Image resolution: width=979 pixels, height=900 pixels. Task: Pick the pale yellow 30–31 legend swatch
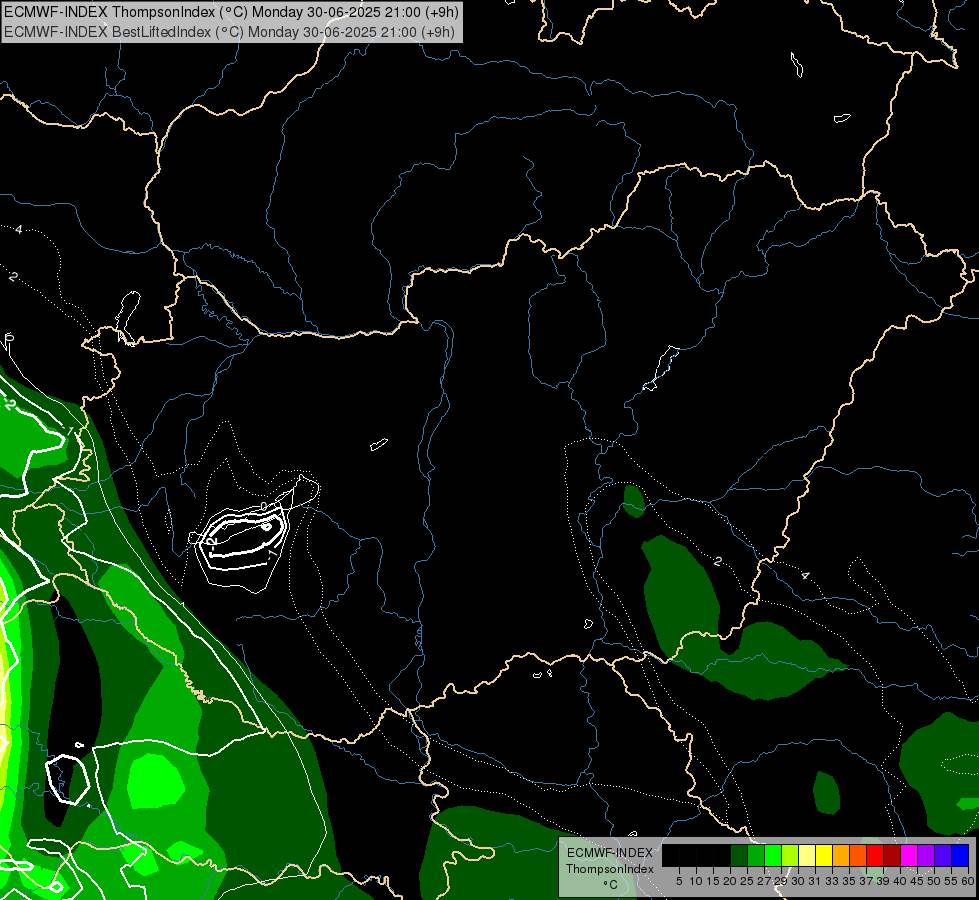tap(807, 855)
